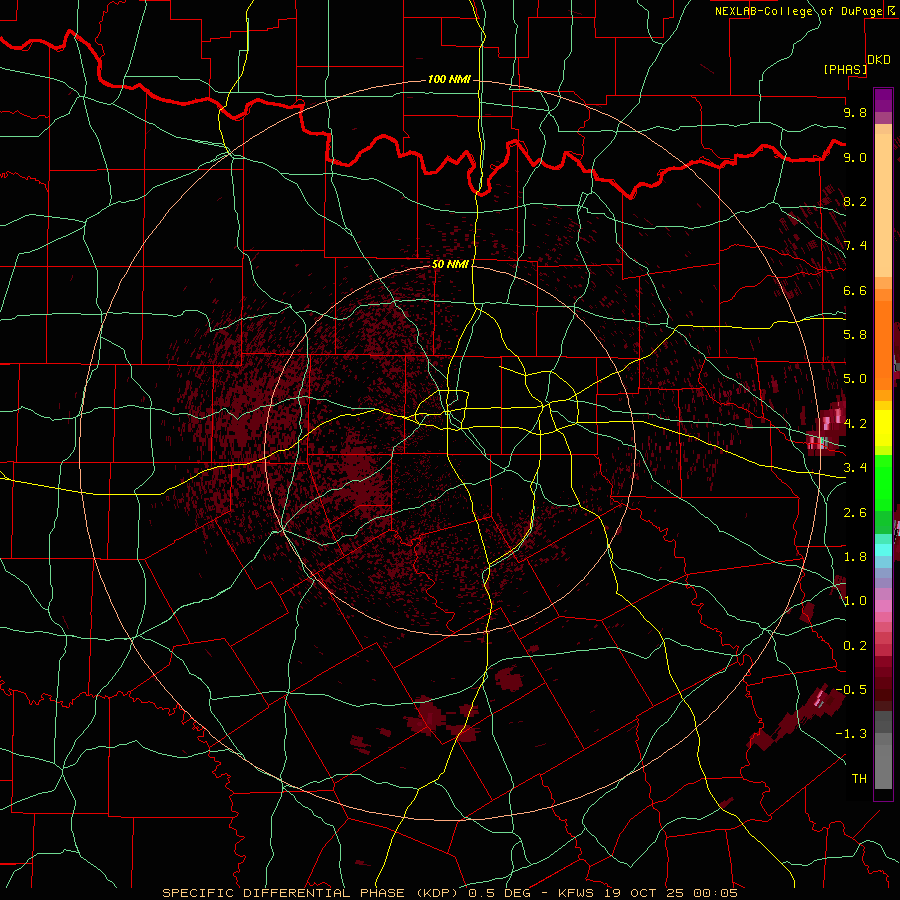The width and height of the screenshot is (900, 900).
Task: Click the [PHAS] units label
Action: (845, 69)
